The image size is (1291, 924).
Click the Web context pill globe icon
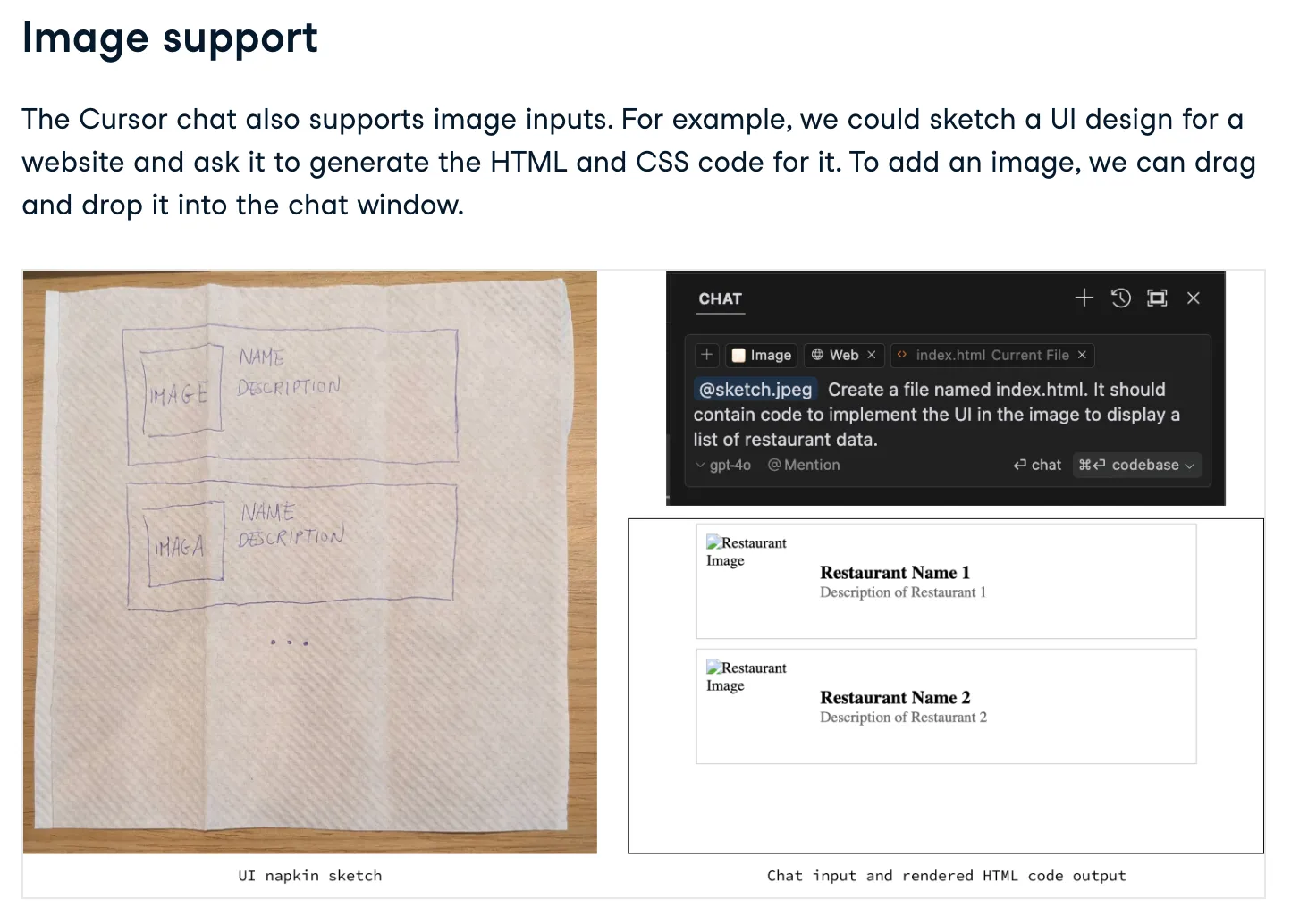[x=817, y=355]
